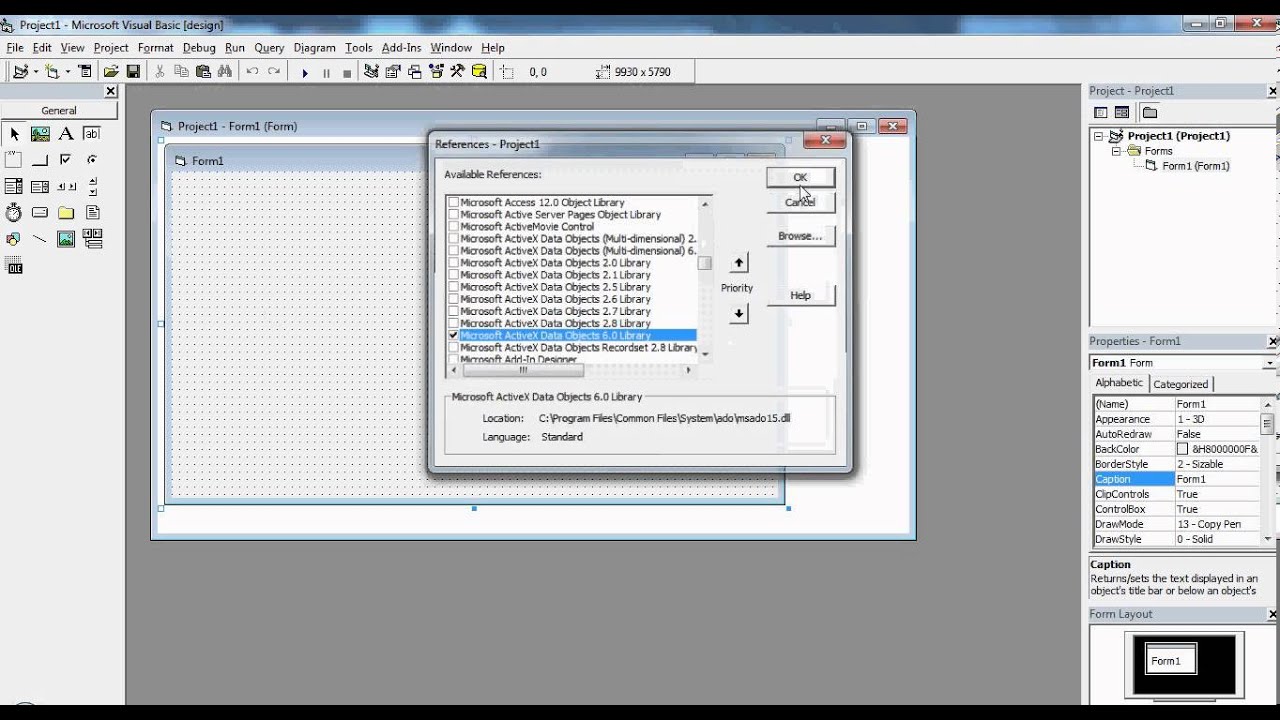Screen dimensions: 1280x720
Task: Lower reference priority with the down arrow
Action: (738, 314)
